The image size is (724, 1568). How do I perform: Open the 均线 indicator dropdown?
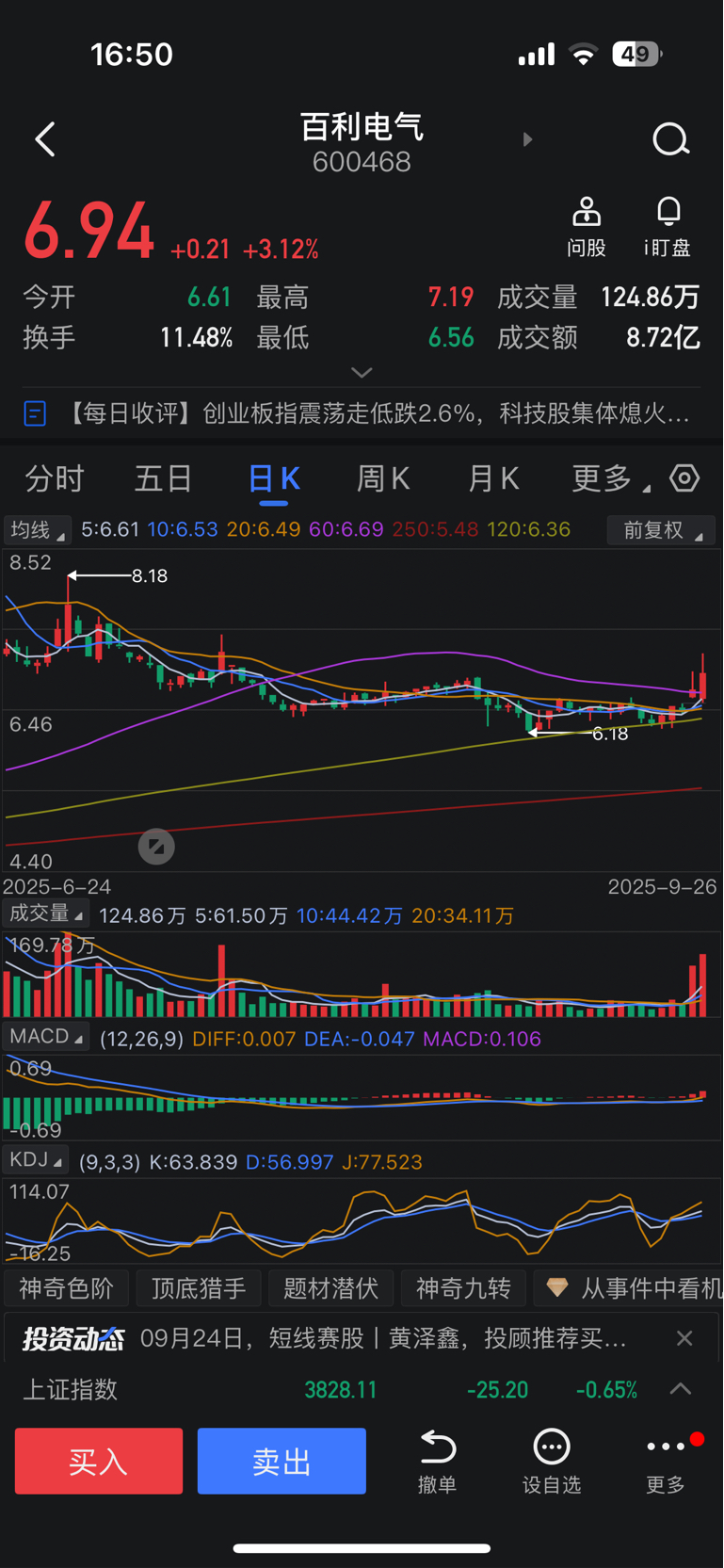(38, 530)
